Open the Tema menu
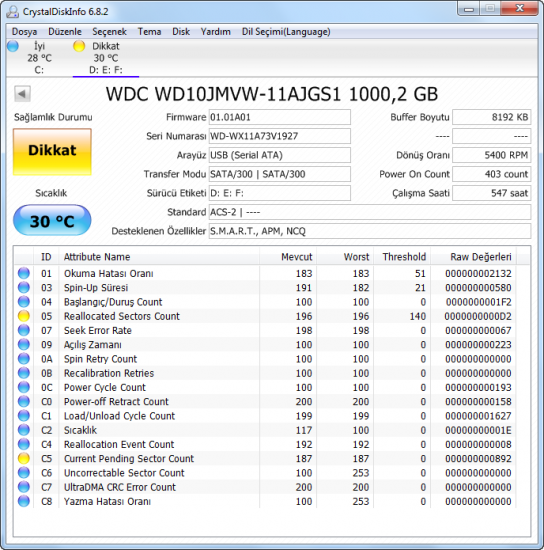This screenshot has width=544, height=550. tap(149, 32)
